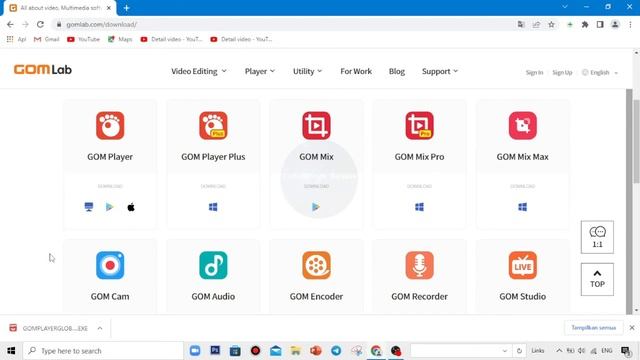This screenshot has width=640, height=360.
Task: Open the Apps bookmark shortcut
Action: point(16,39)
